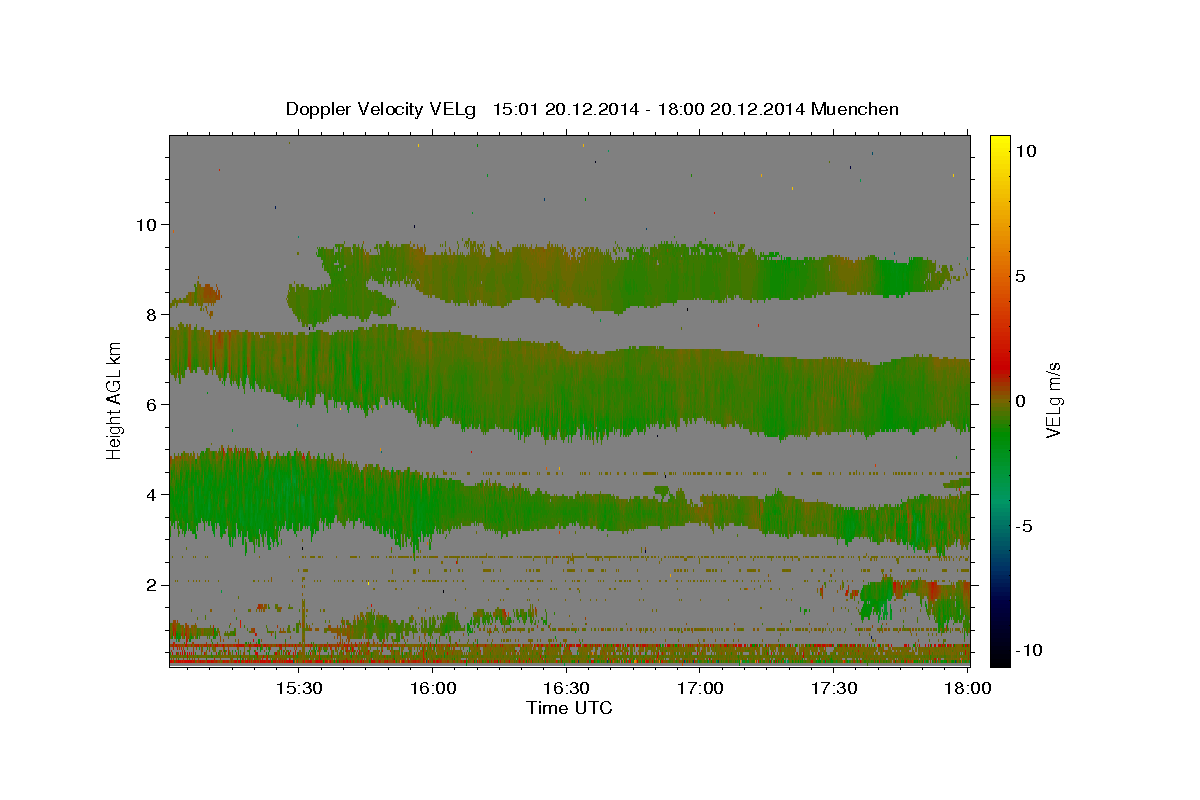The image size is (1200, 800).
Task: Click the 16:00 time tick label
Action: tap(432, 689)
